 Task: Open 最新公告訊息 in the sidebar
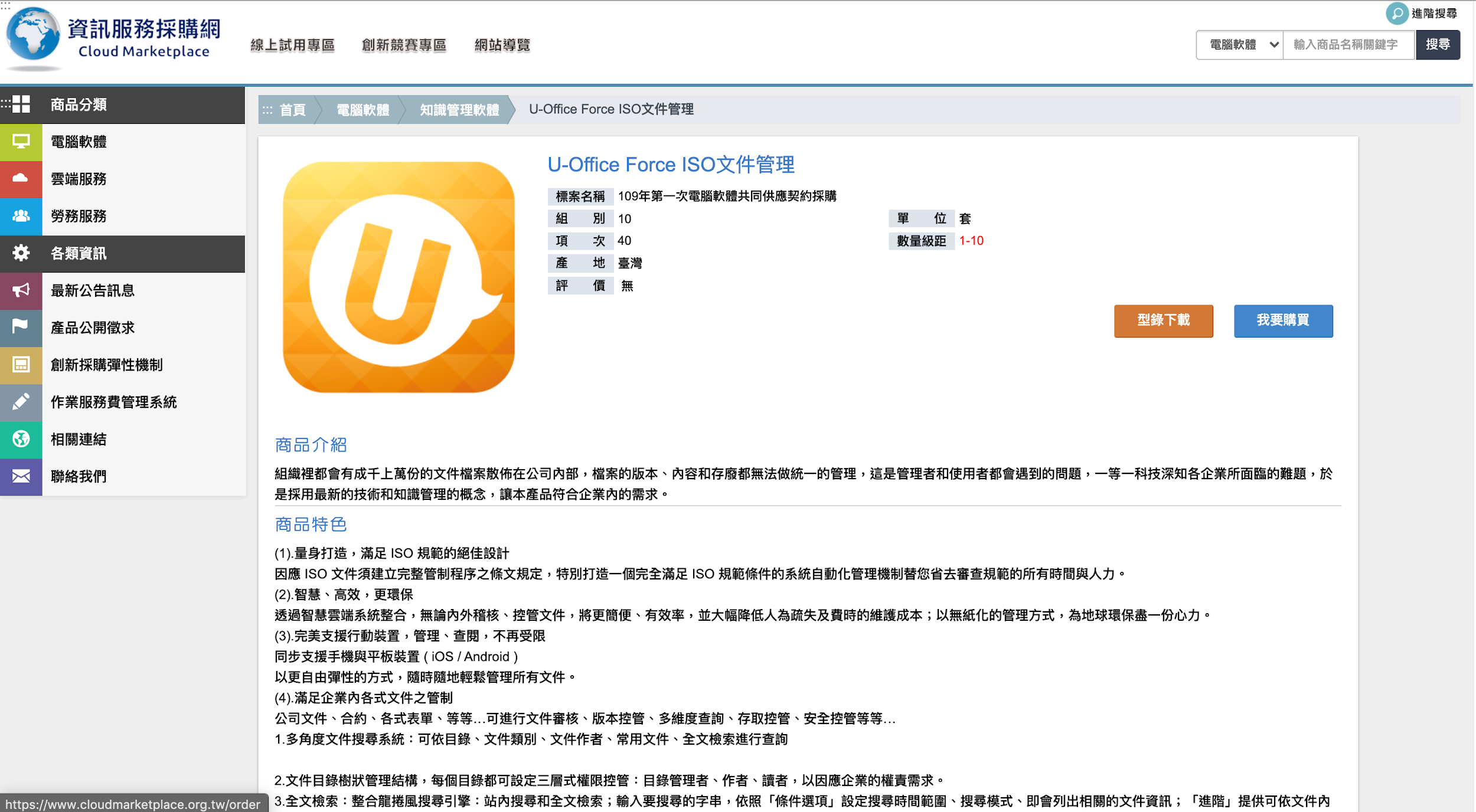click(x=93, y=290)
